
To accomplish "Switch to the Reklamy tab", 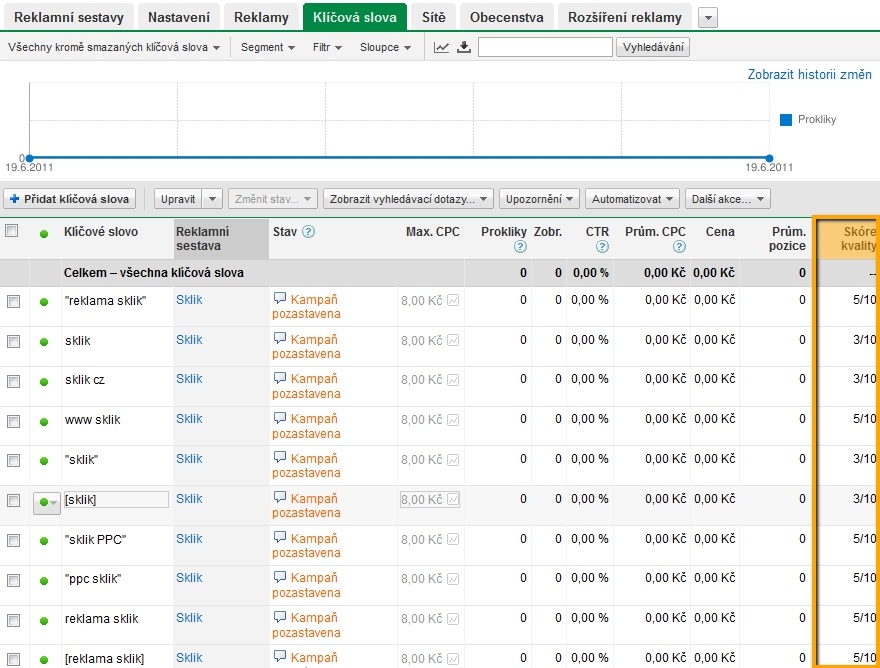I will coord(262,17).
